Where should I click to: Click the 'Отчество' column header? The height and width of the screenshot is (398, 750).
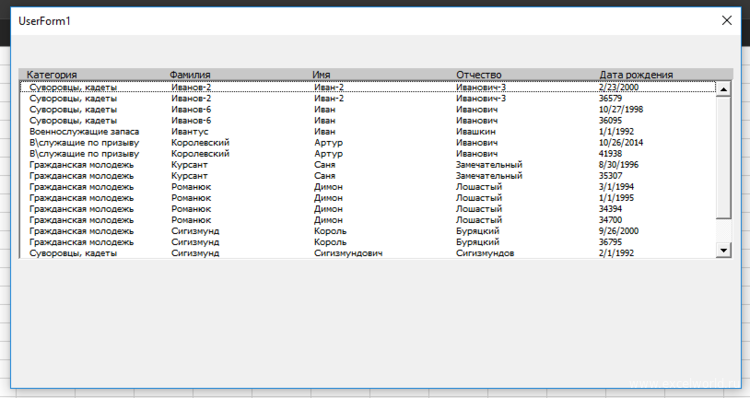[479, 75]
